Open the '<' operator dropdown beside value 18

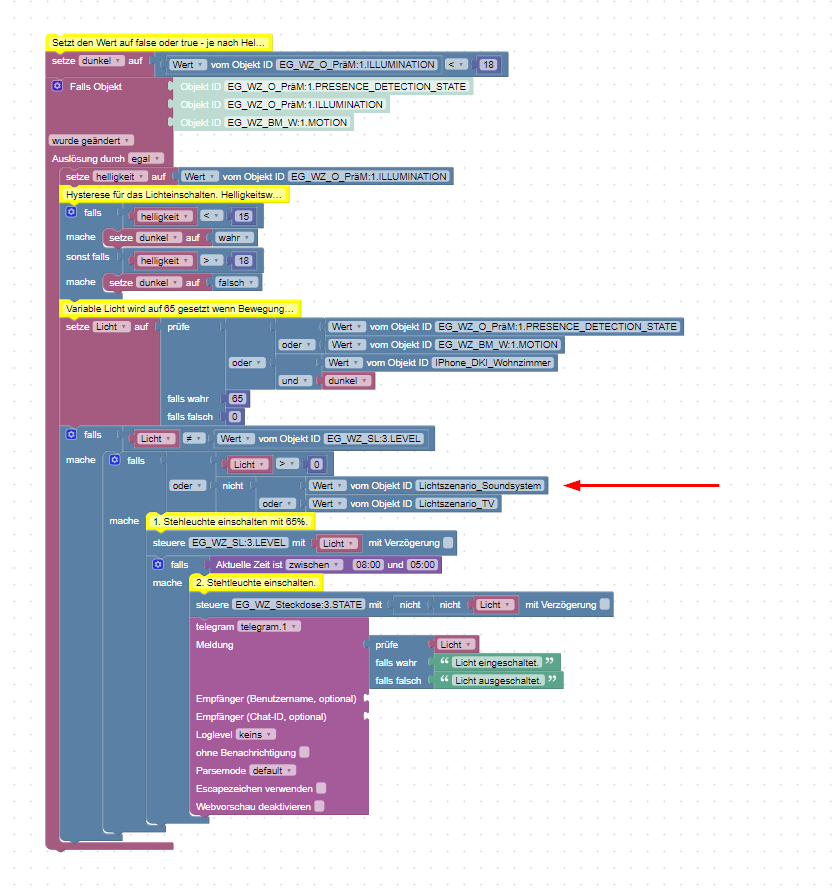(456, 65)
